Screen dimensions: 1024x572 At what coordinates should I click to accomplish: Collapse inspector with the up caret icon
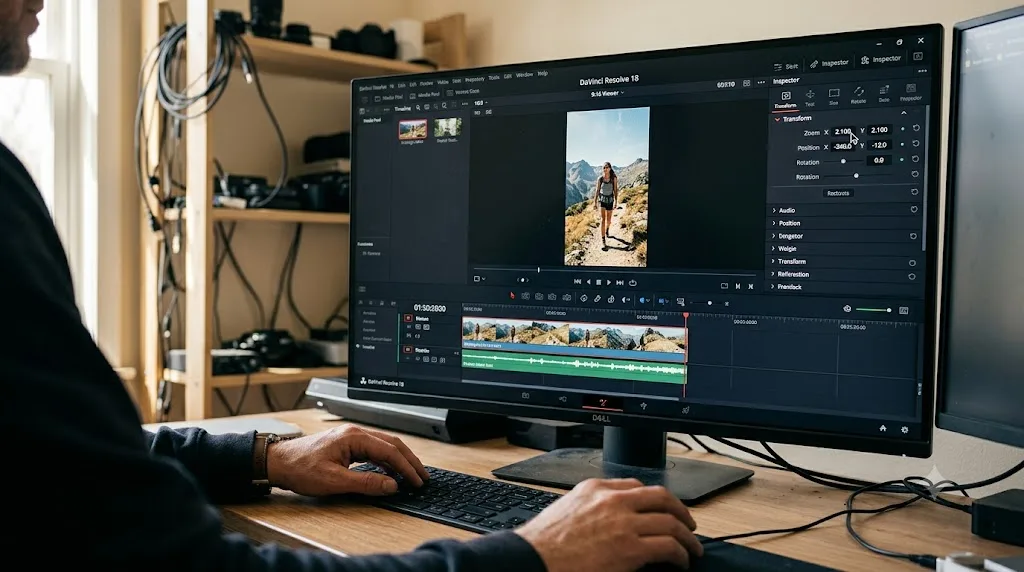click(x=904, y=113)
